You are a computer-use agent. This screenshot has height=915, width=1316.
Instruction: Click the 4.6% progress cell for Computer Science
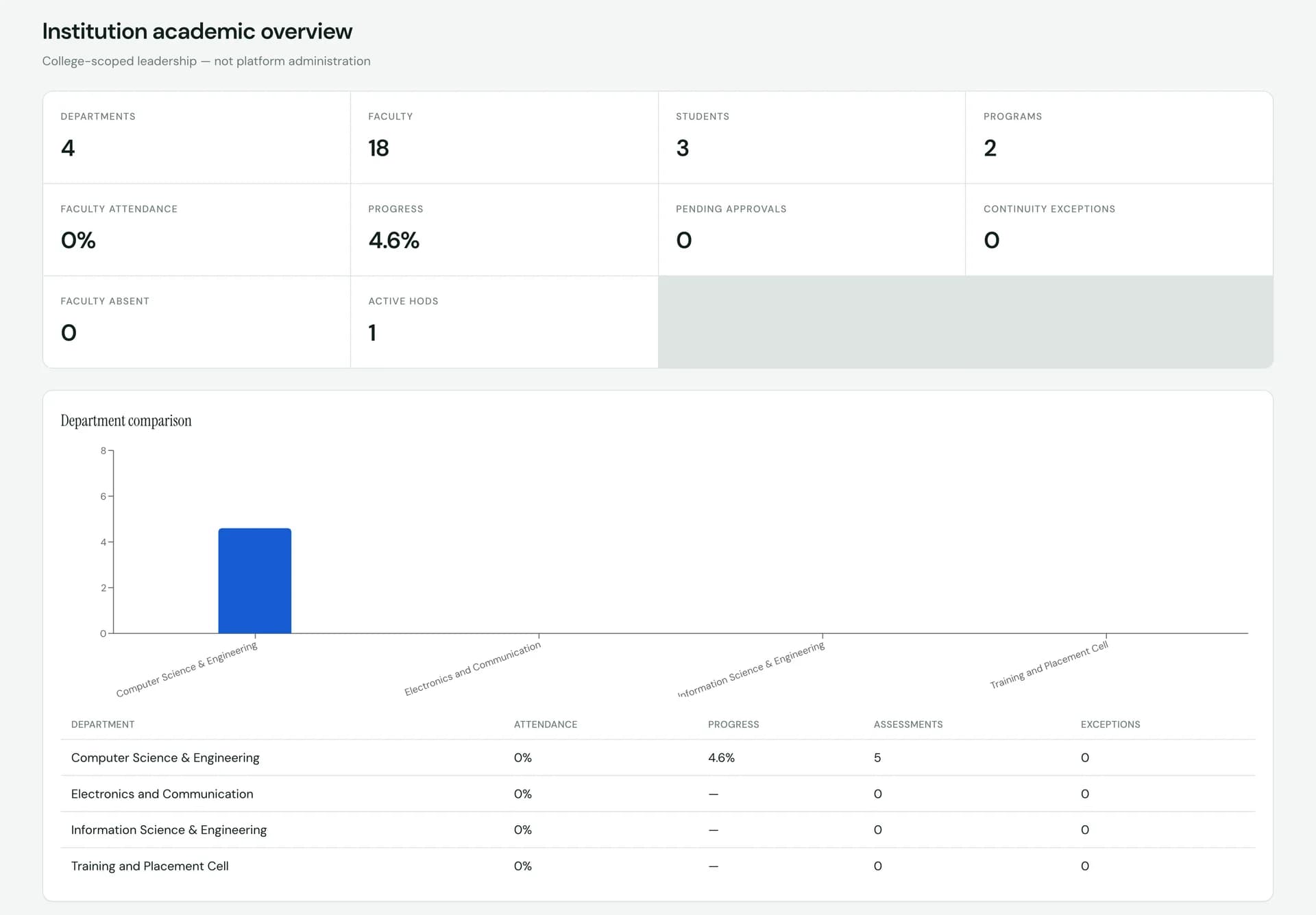[x=721, y=757]
